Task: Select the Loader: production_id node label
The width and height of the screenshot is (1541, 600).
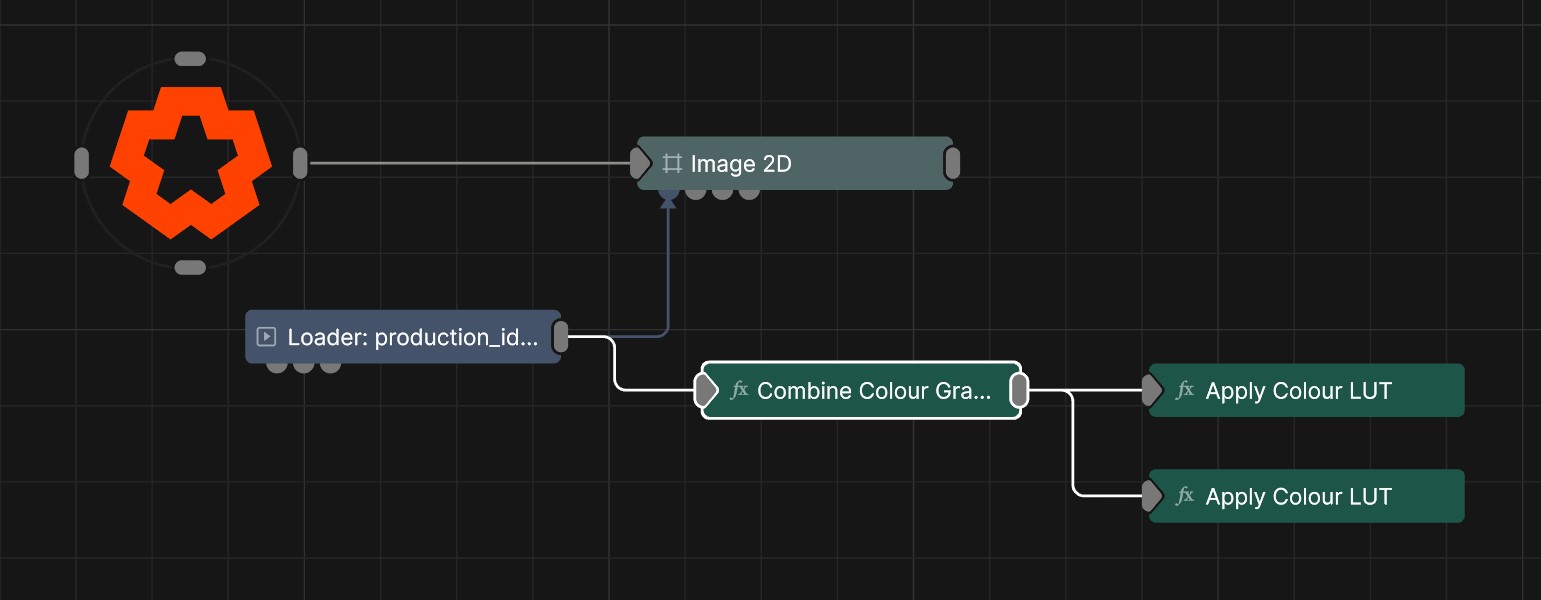Action: pyautogui.click(x=412, y=337)
